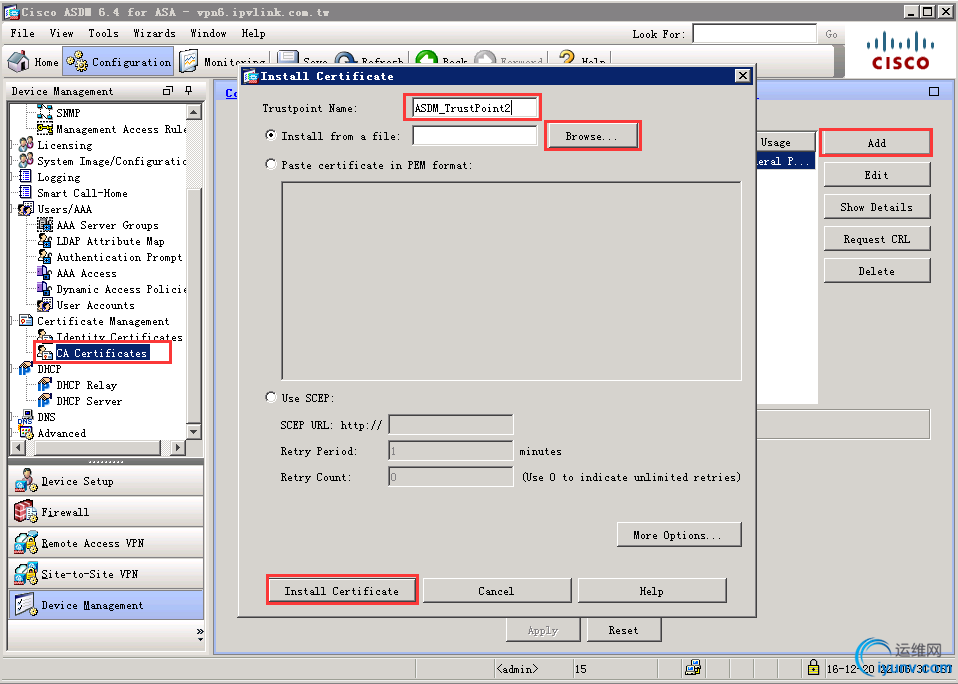Click the Device Setup panel icon
This screenshot has width=958, height=684.
pos(26,481)
